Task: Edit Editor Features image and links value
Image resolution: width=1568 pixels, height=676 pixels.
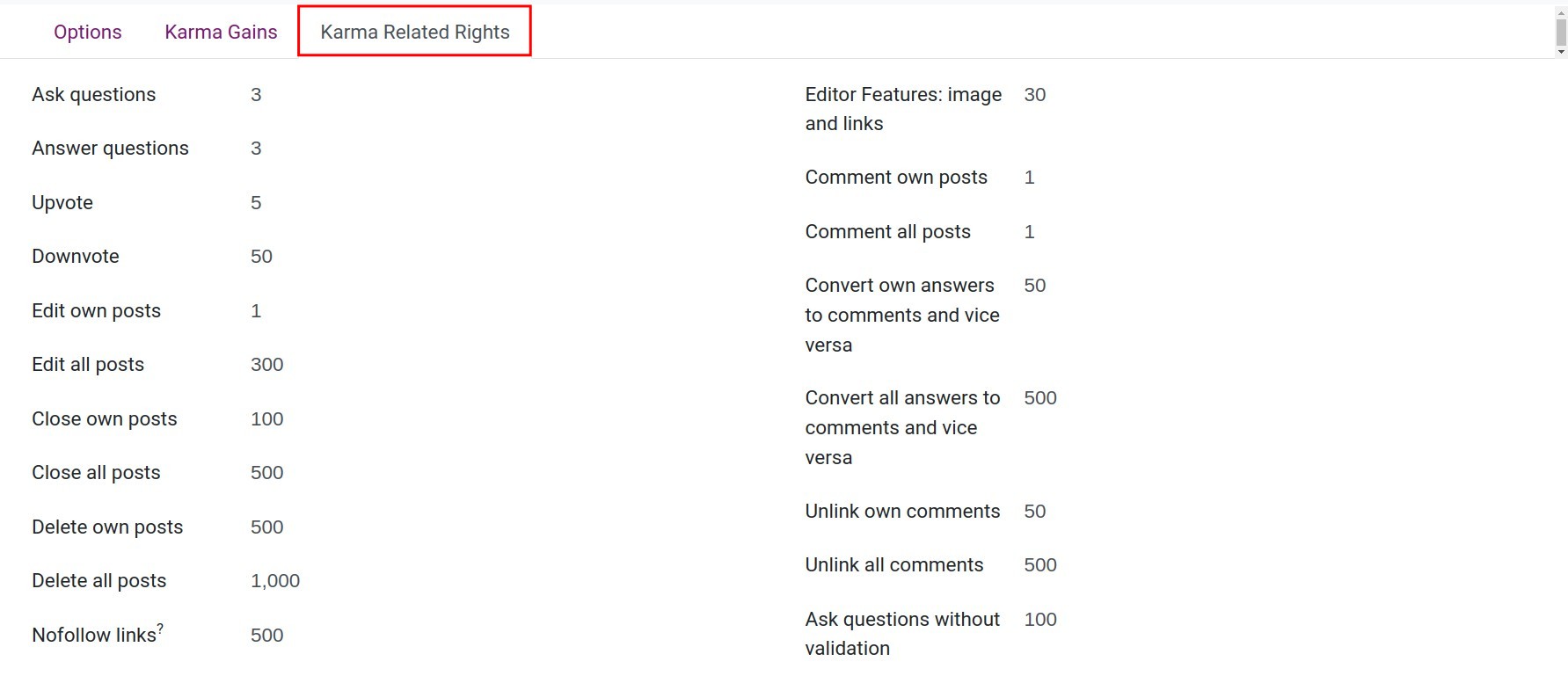Action: click(1035, 94)
